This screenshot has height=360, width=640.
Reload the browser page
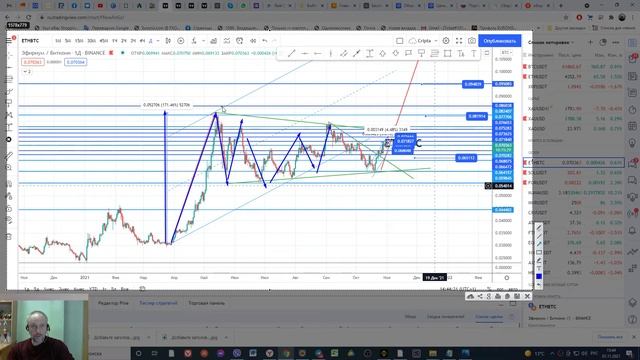pyautogui.click(x=28, y=18)
